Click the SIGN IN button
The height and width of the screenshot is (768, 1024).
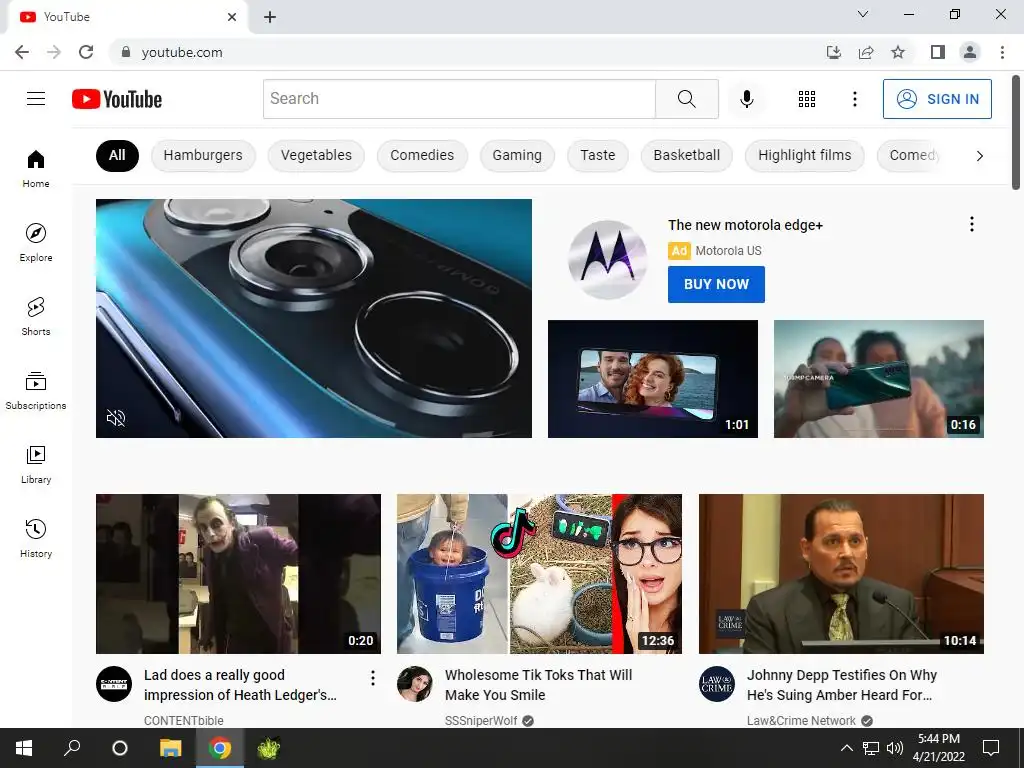tap(937, 99)
